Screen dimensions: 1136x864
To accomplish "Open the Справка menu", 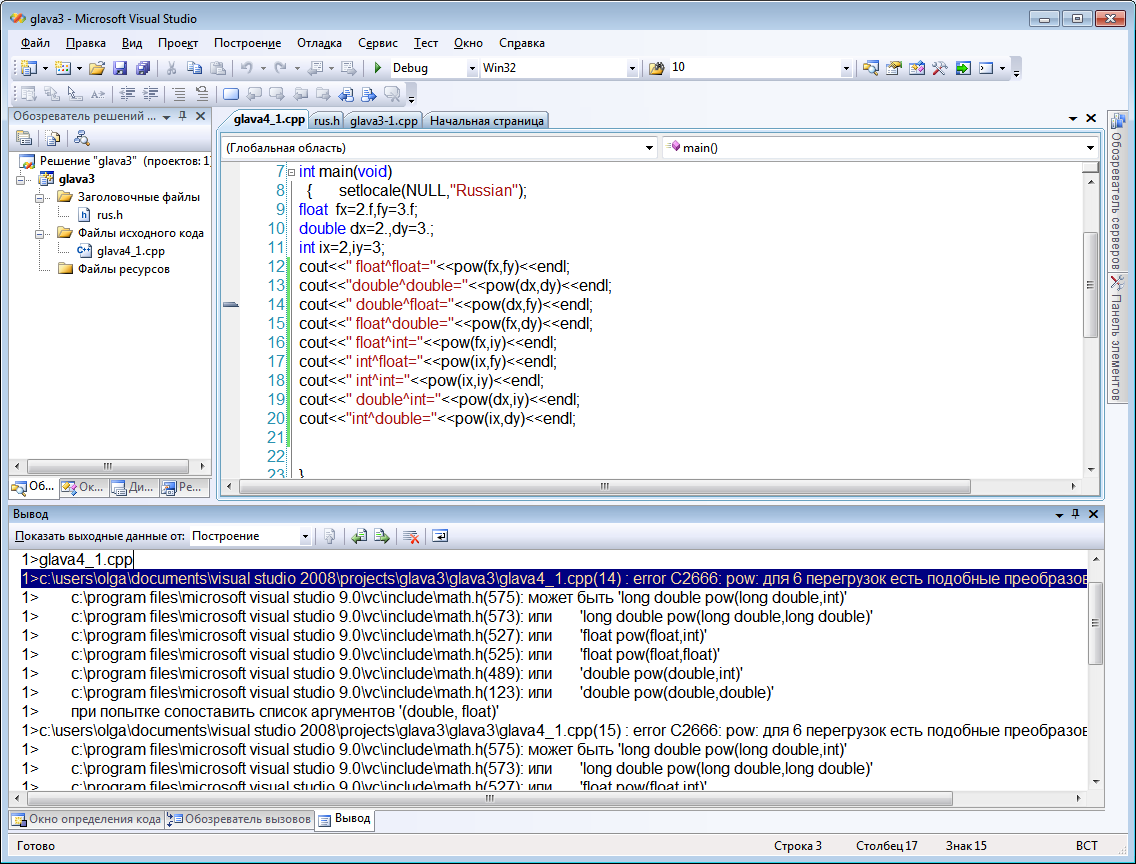I will (x=522, y=43).
